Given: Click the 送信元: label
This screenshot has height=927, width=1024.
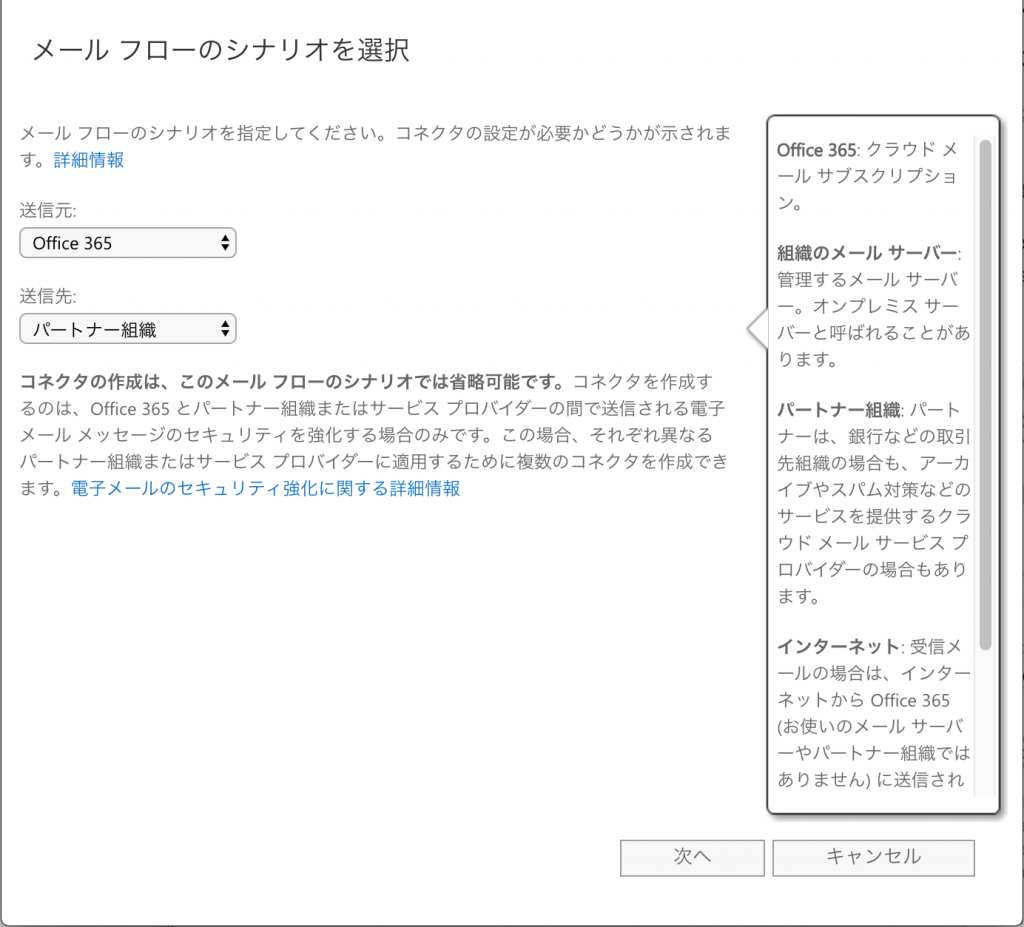Looking at the screenshot, I should tap(48, 210).
